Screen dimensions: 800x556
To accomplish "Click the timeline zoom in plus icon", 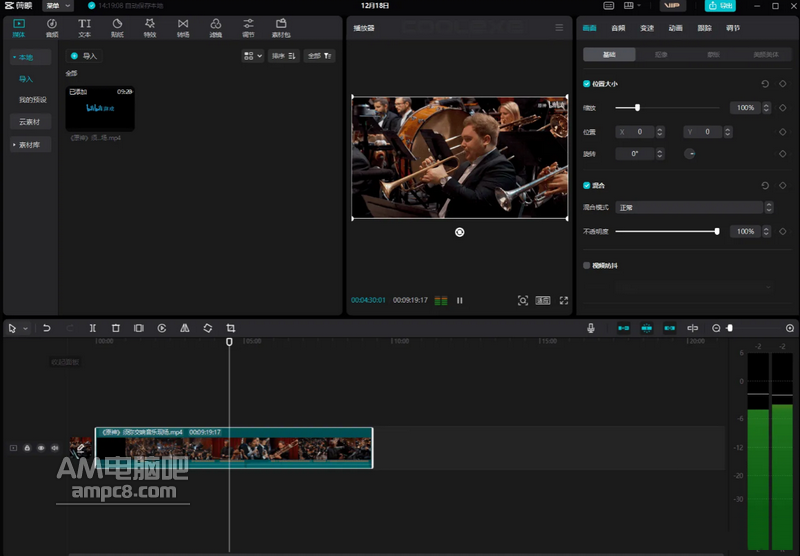I will tap(790, 328).
